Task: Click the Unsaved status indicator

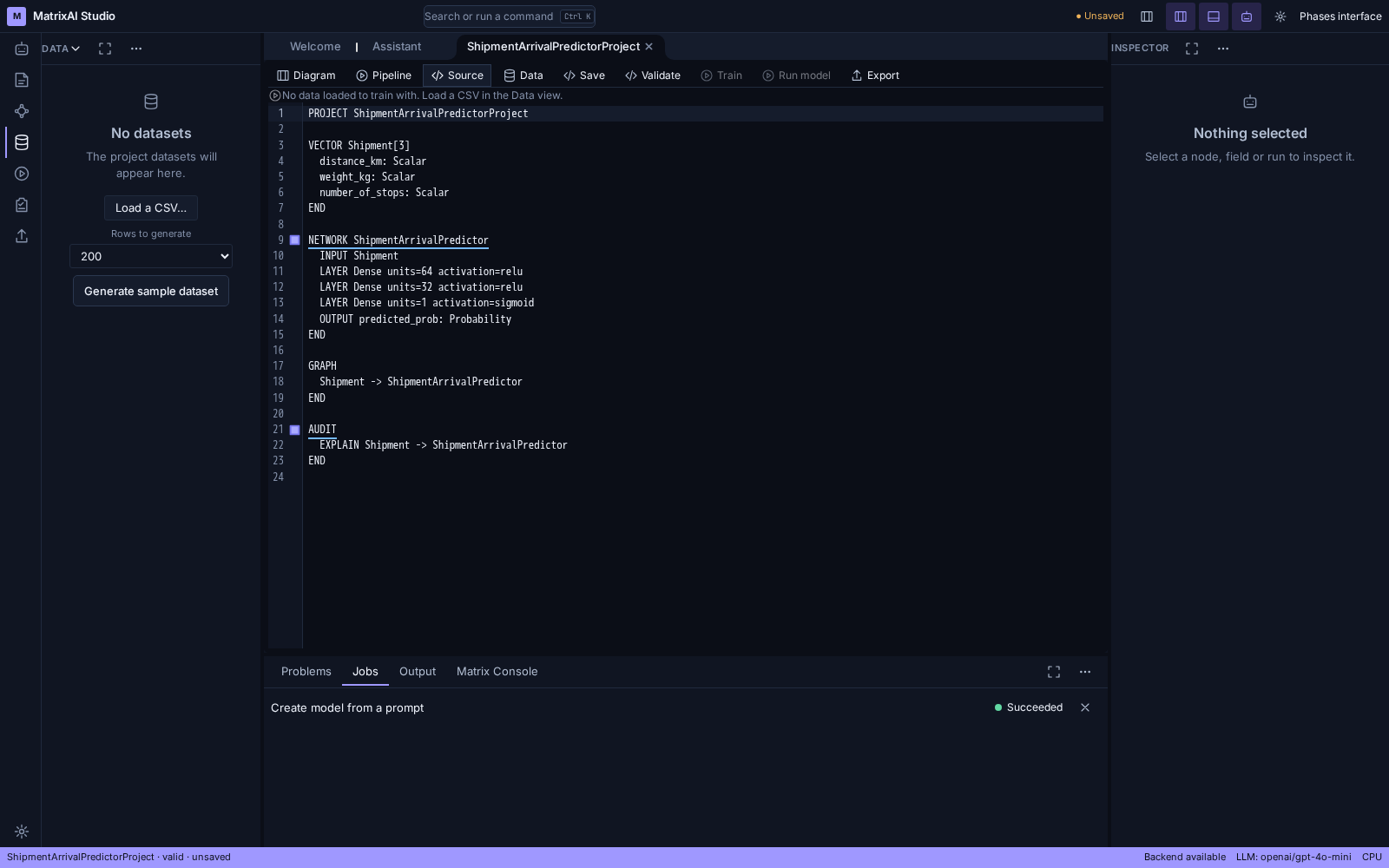Action: tap(1100, 16)
